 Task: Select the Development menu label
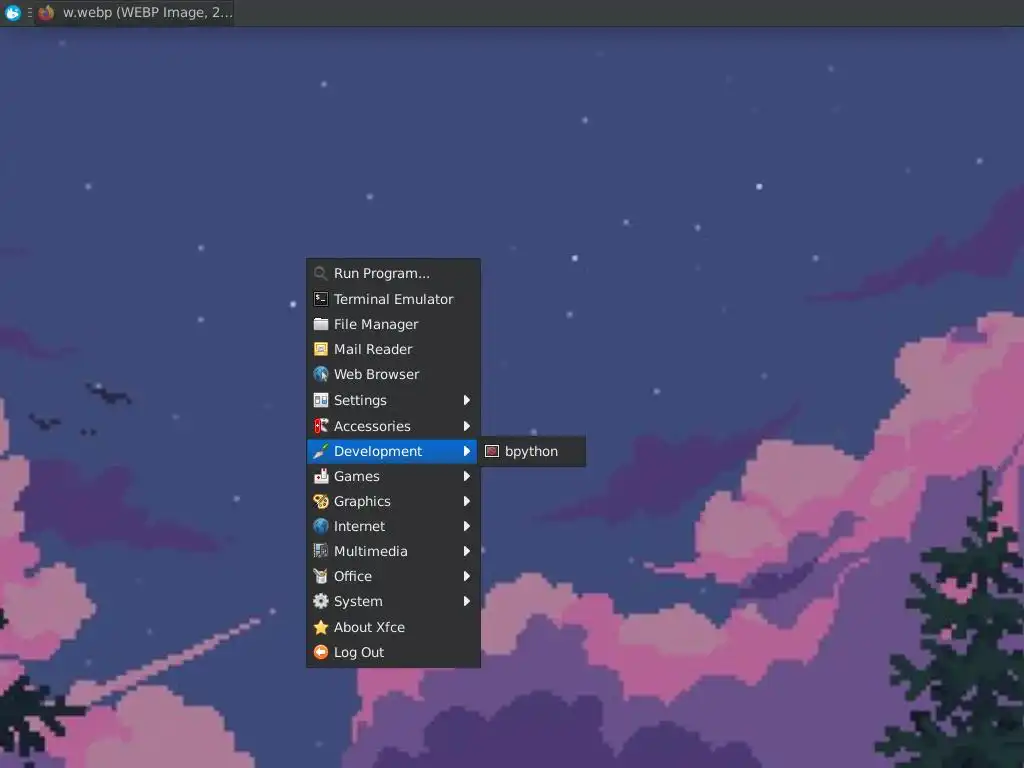[x=378, y=451]
